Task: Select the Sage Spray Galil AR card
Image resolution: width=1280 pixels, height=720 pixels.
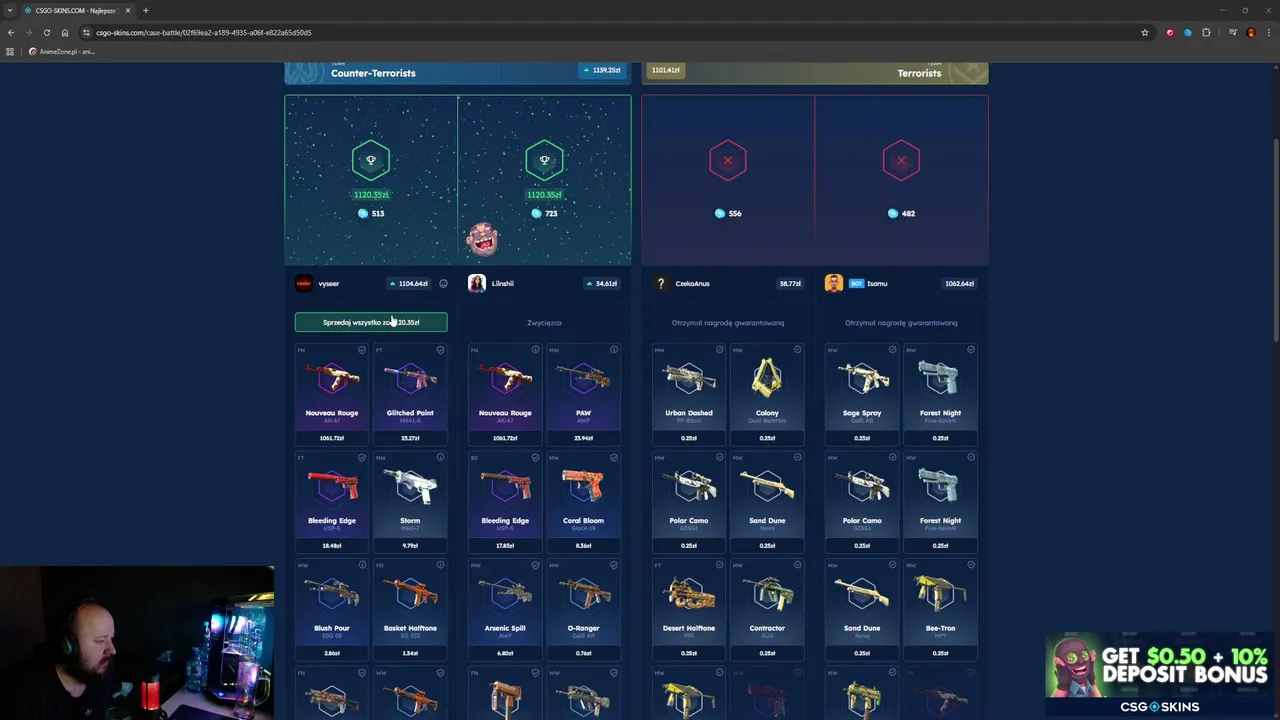Action: [x=862, y=394]
